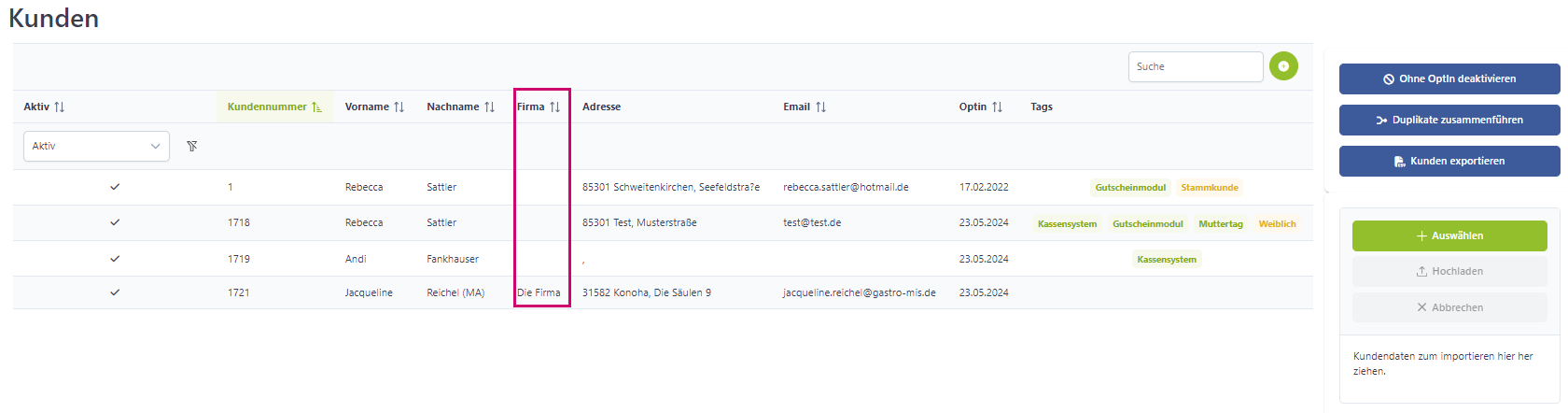Screen dimensions: 1568x413
Task: Sort by Nachname column arrows
Action: click(x=490, y=107)
